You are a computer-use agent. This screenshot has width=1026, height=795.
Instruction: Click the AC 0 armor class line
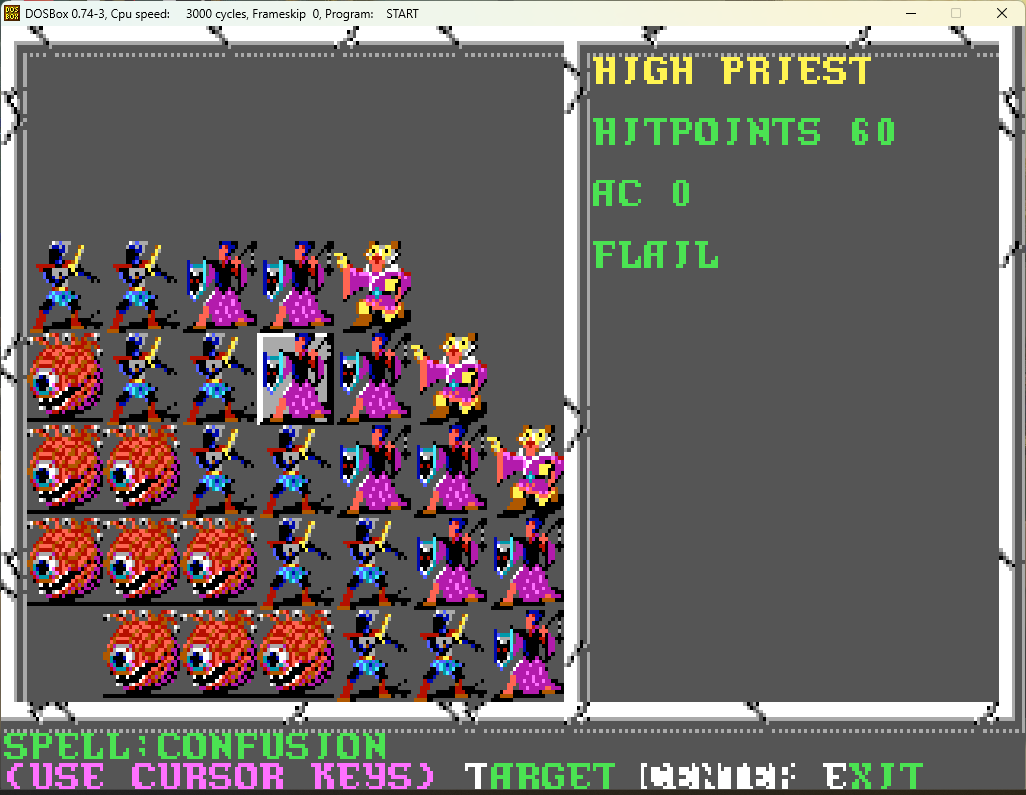[641, 193]
